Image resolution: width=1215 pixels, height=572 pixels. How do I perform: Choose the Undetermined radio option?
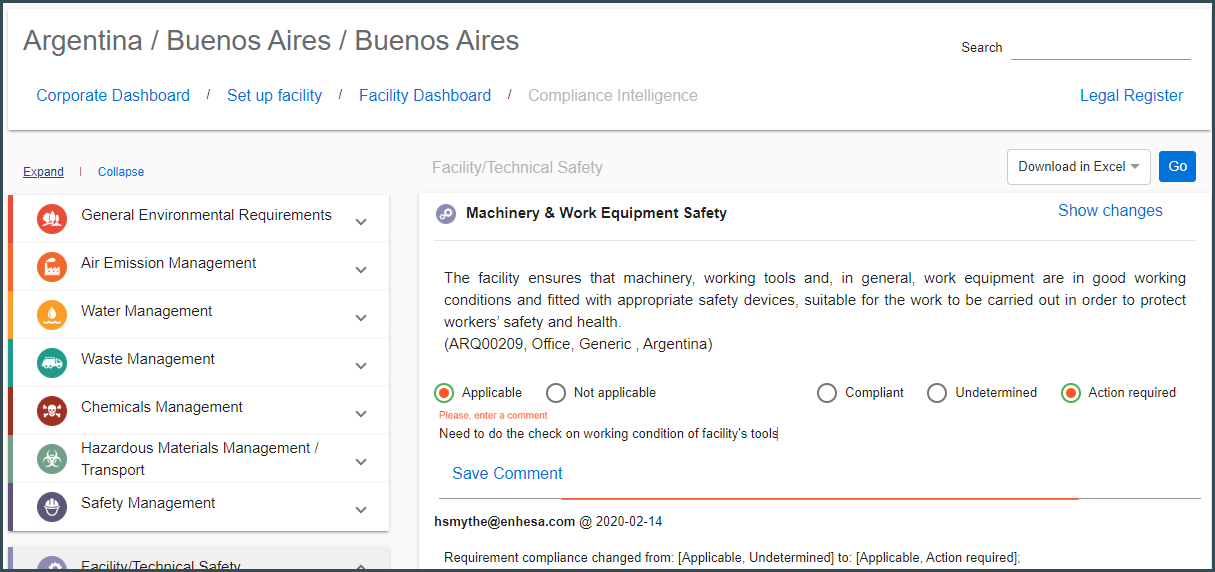(x=937, y=393)
